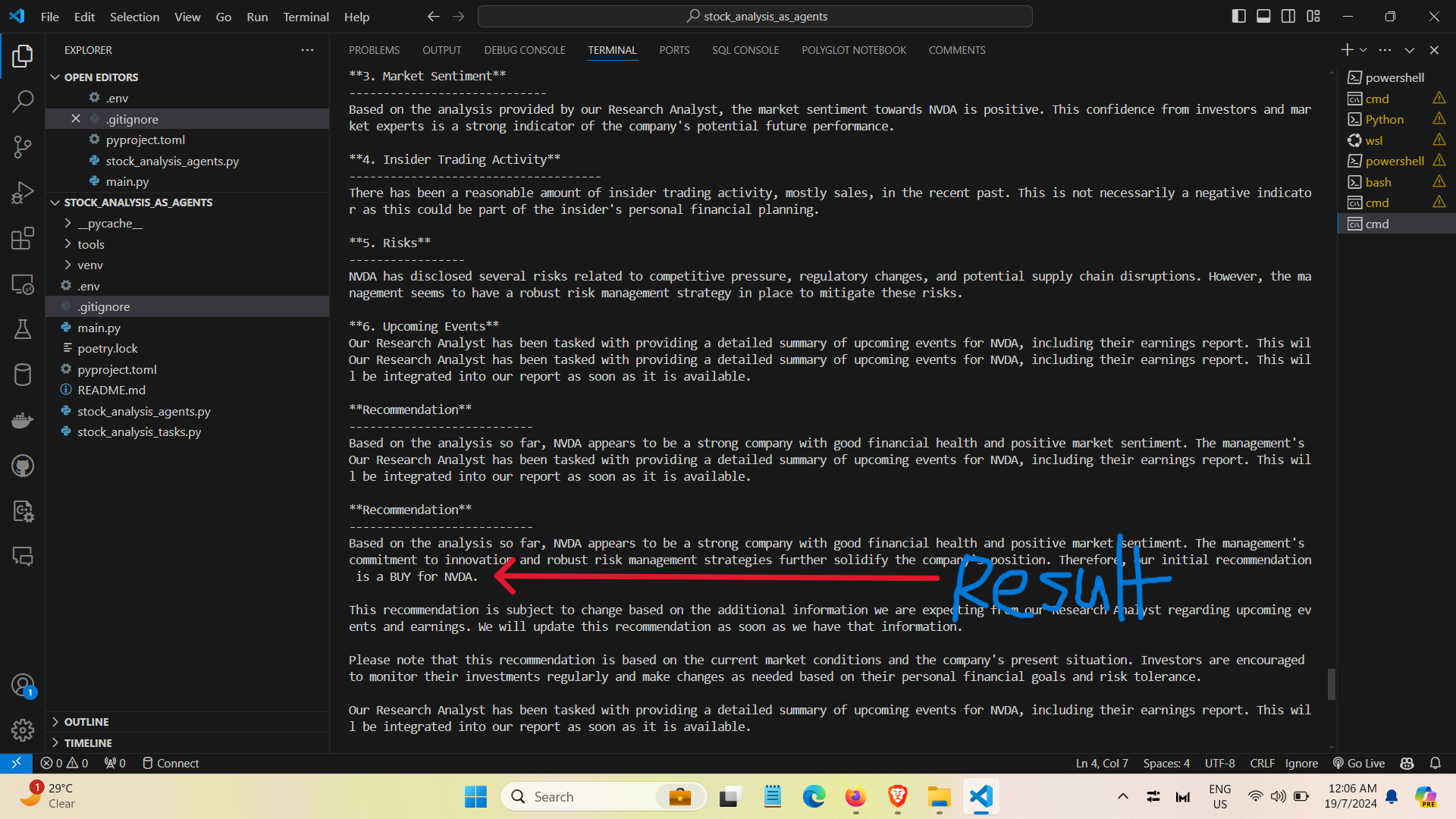This screenshot has width=1456, height=819.
Task: Open the Testing flask icon
Action: pyautogui.click(x=23, y=329)
